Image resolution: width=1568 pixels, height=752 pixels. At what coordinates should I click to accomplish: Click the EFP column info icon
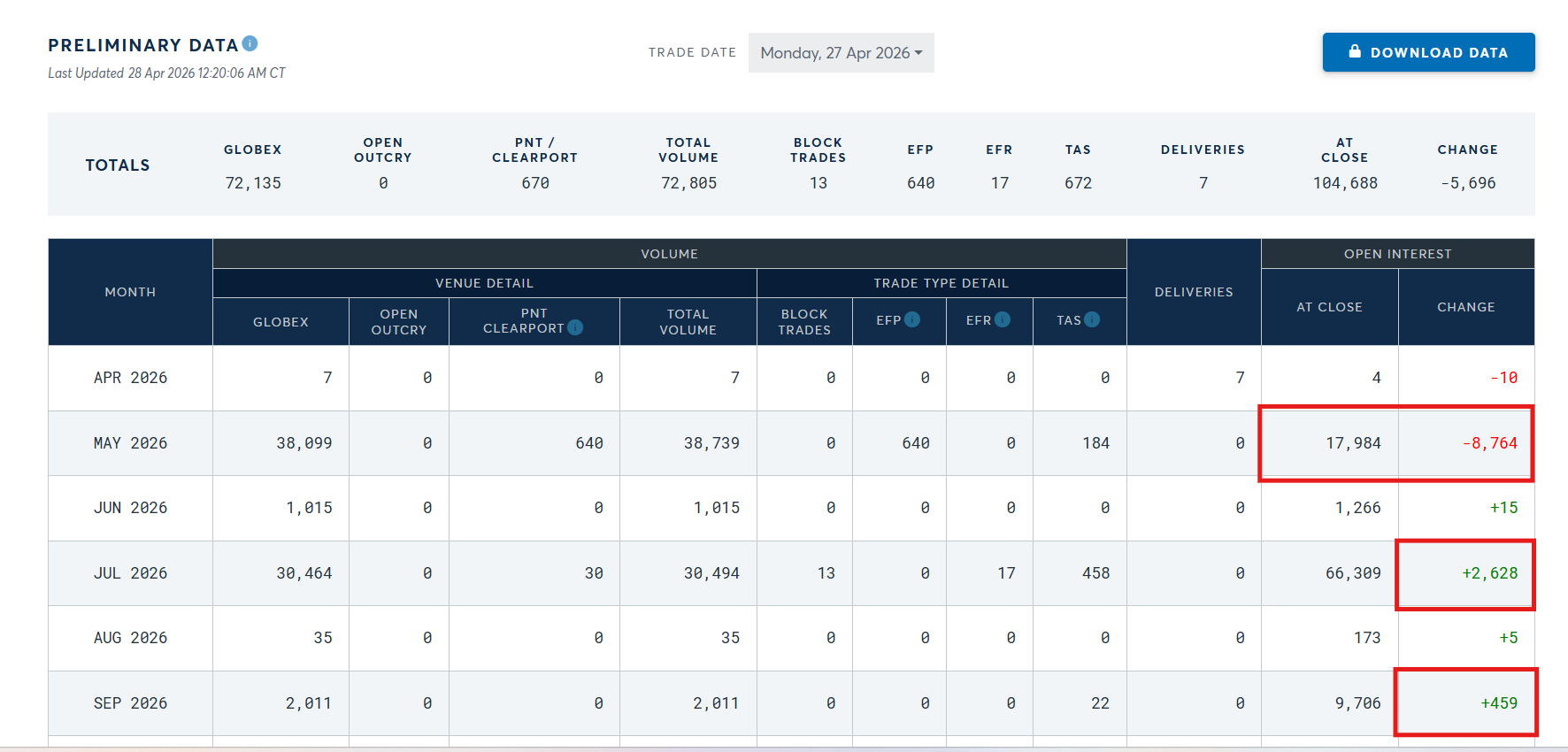pos(912,320)
